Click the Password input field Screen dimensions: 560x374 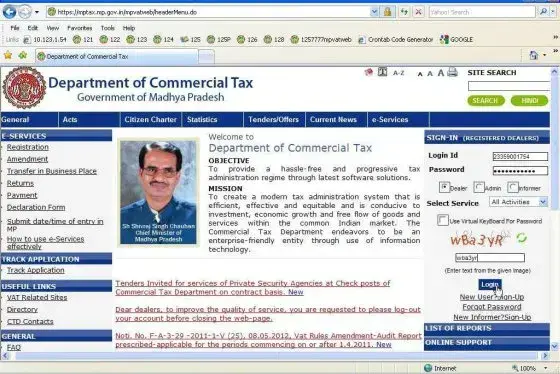coord(520,171)
